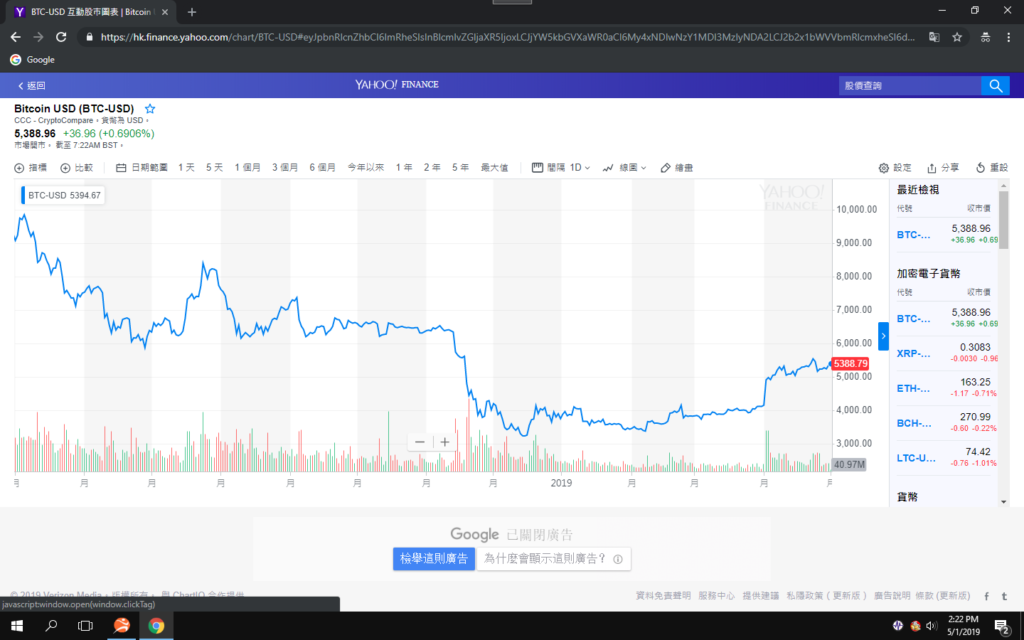Select the 3 month (3 個月) range

(x=285, y=168)
